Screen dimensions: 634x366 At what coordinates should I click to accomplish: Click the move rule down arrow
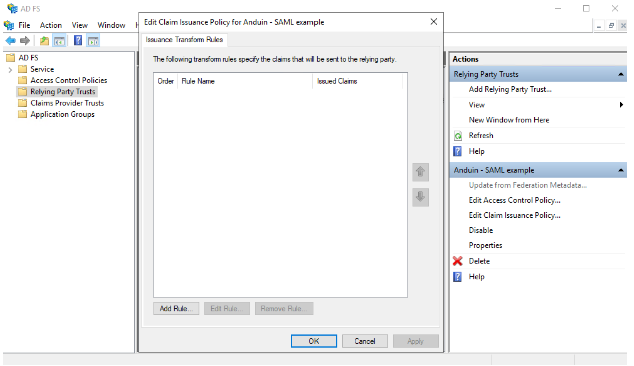[x=421, y=197]
